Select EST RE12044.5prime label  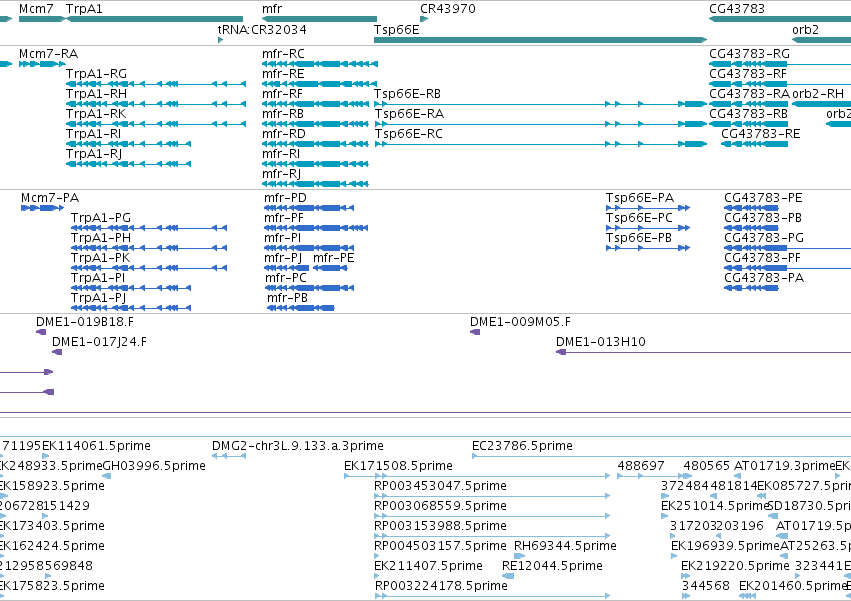tap(552, 566)
